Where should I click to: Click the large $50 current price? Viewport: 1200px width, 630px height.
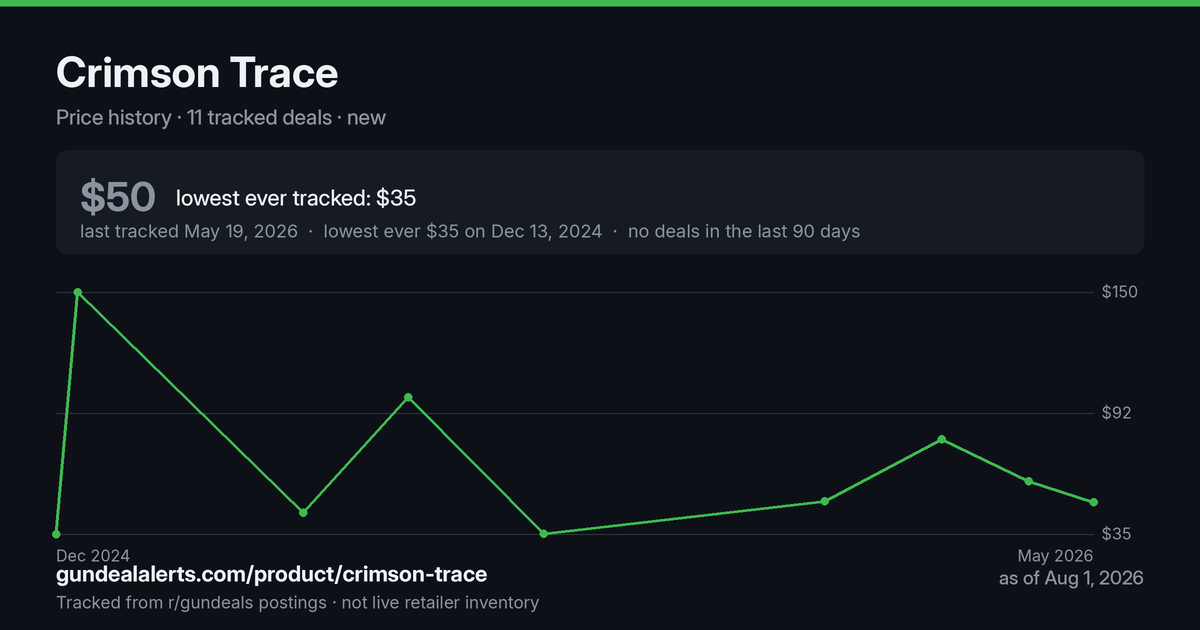(x=118, y=197)
